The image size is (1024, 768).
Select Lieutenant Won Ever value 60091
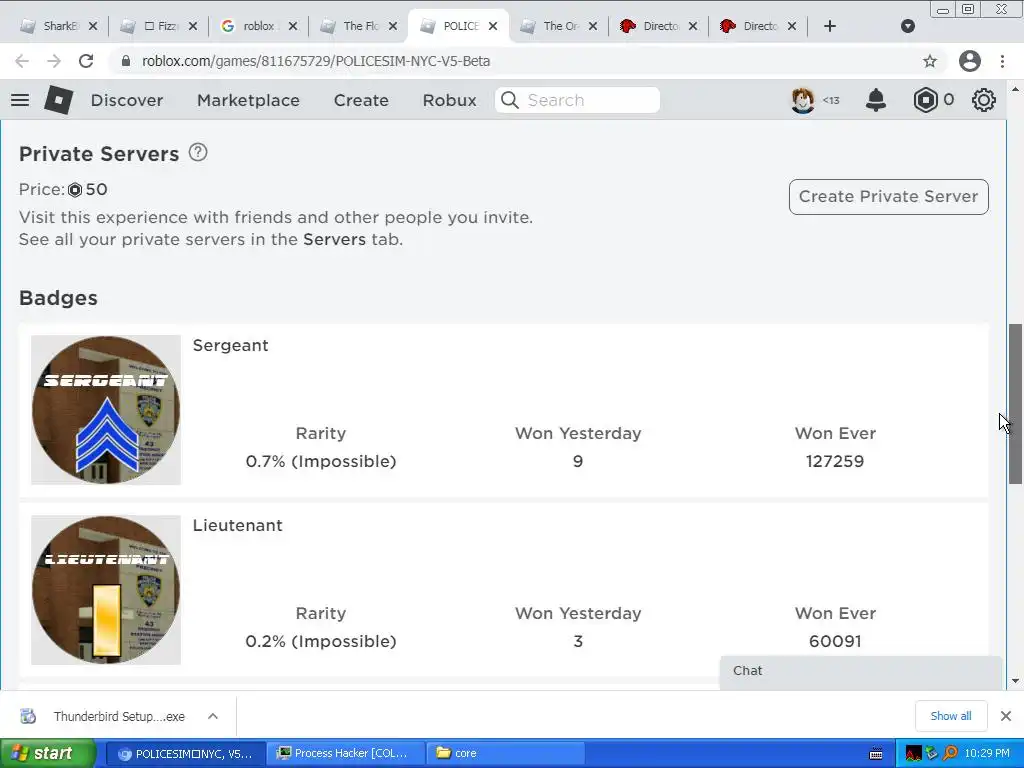tap(835, 641)
